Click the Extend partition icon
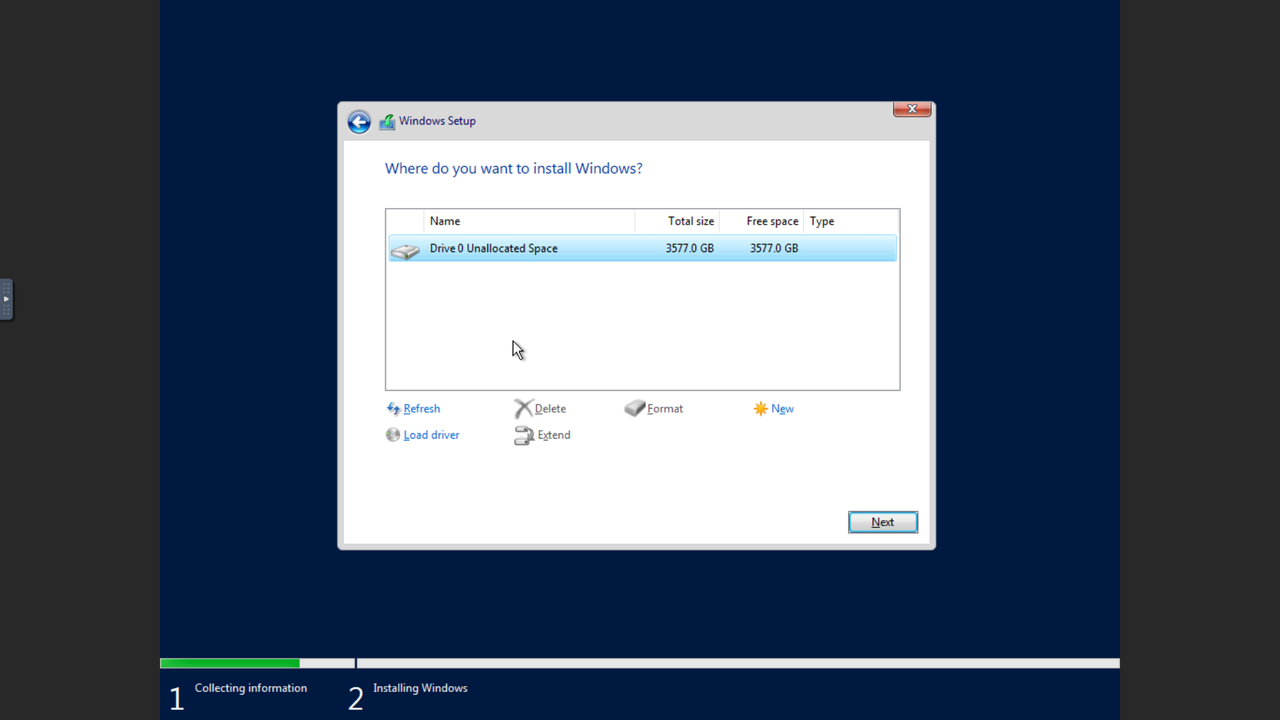Screen dimensions: 1280x720 [524, 435]
